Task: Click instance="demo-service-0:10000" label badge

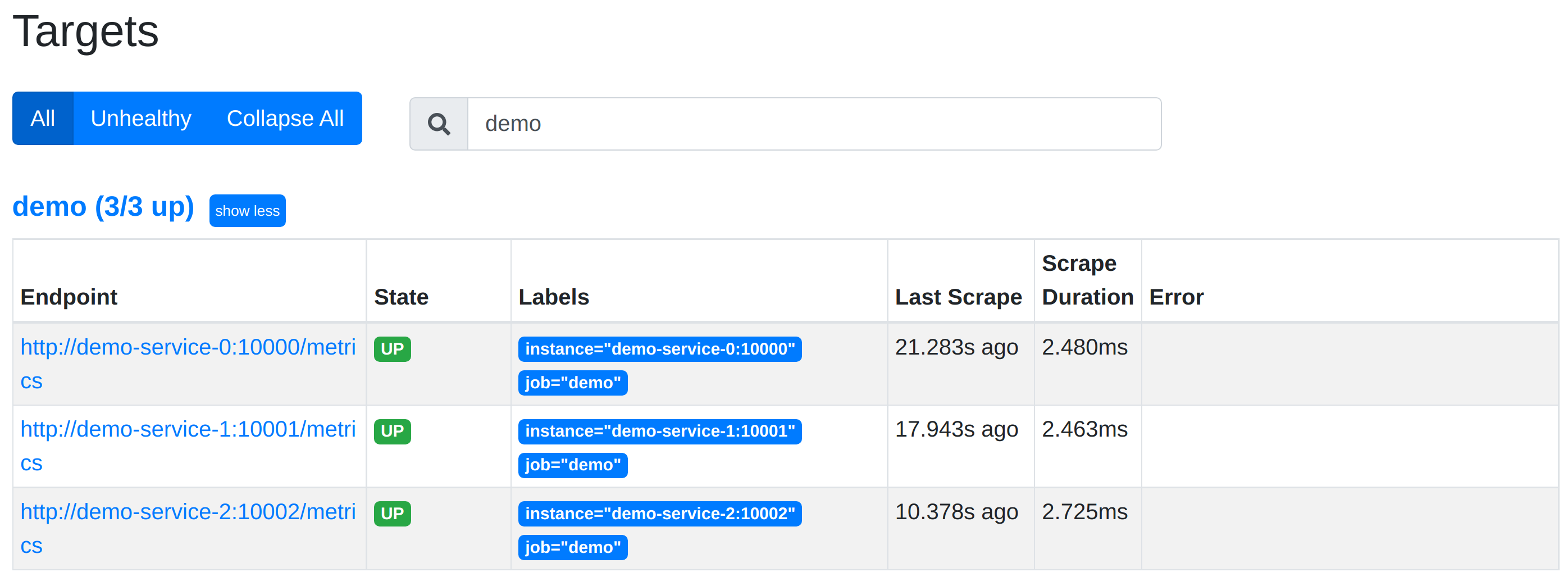Action: click(x=659, y=349)
